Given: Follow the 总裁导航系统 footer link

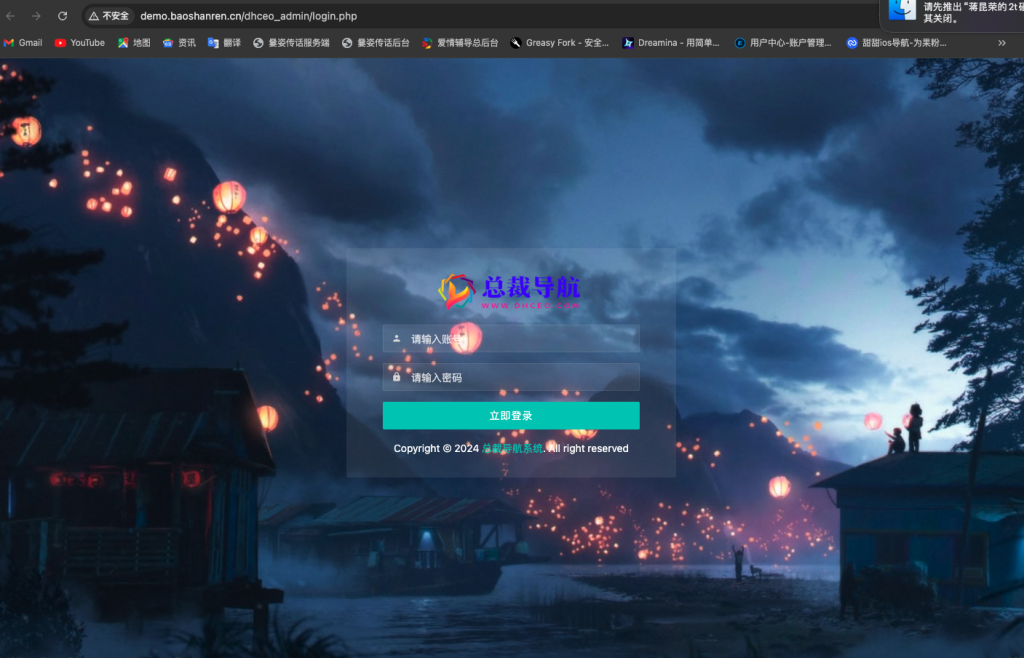Looking at the screenshot, I should click(513, 448).
